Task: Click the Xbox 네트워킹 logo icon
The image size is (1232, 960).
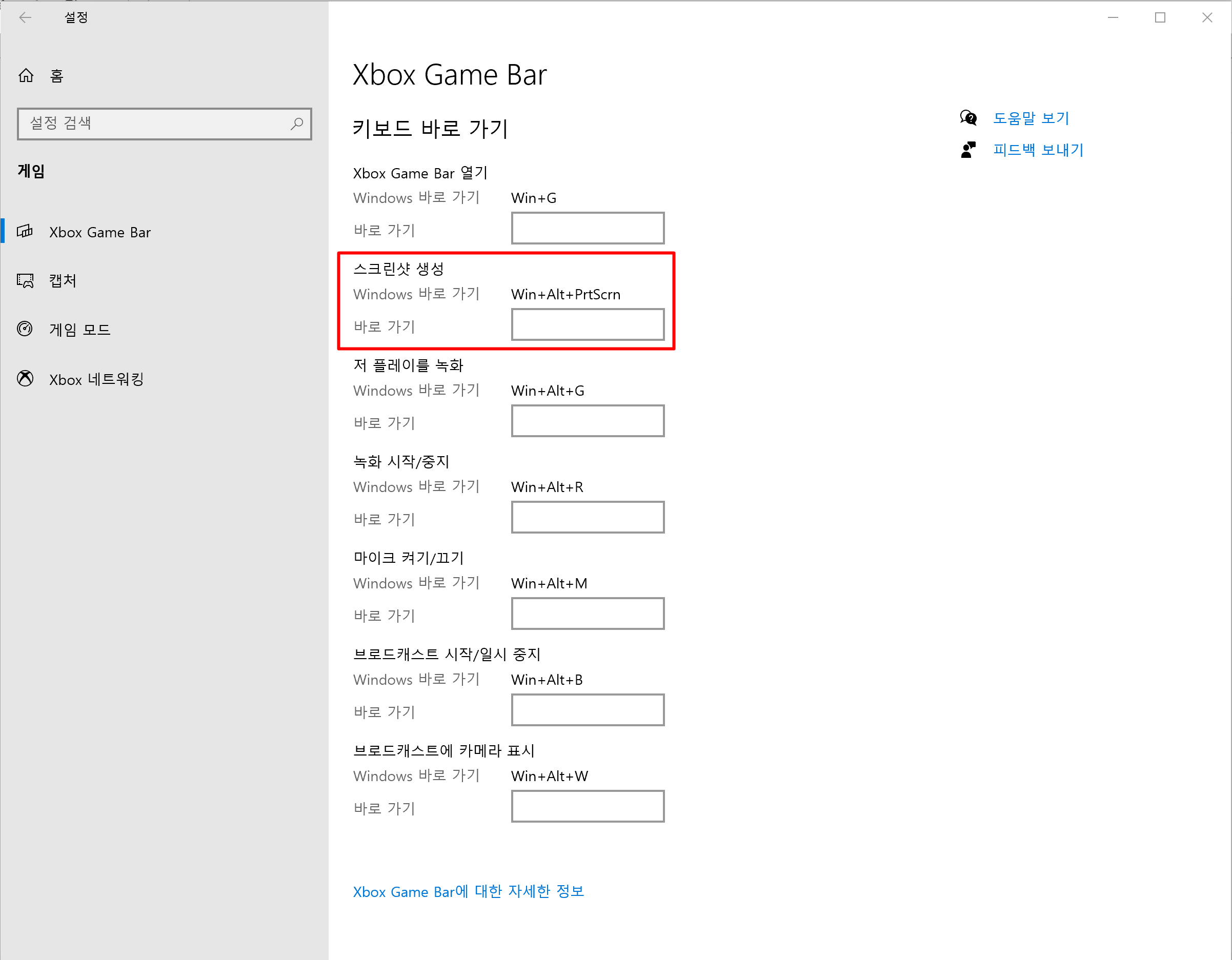Action: pos(25,378)
